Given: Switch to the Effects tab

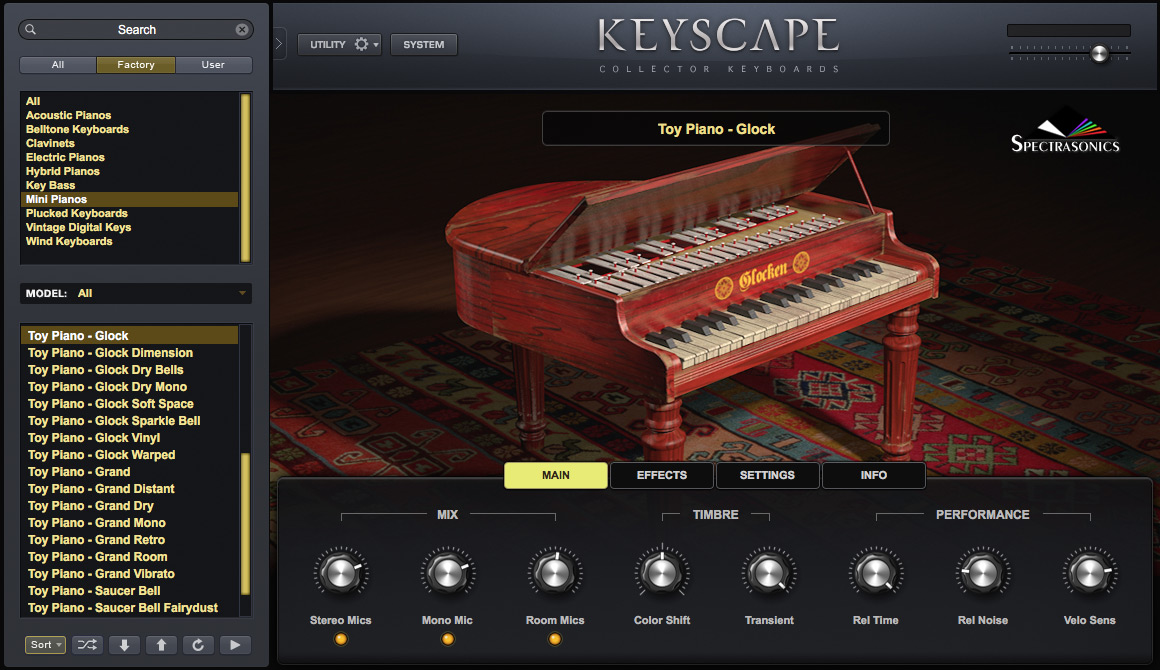Looking at the screenshot, I should coord(662,476).
